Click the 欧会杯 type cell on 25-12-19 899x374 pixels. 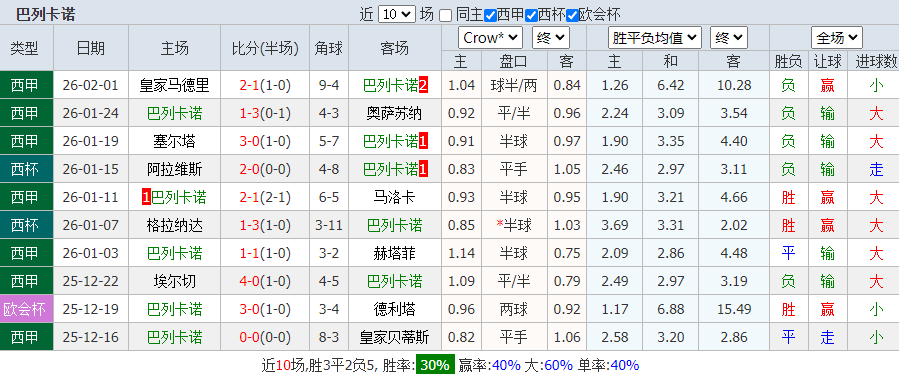26,309
